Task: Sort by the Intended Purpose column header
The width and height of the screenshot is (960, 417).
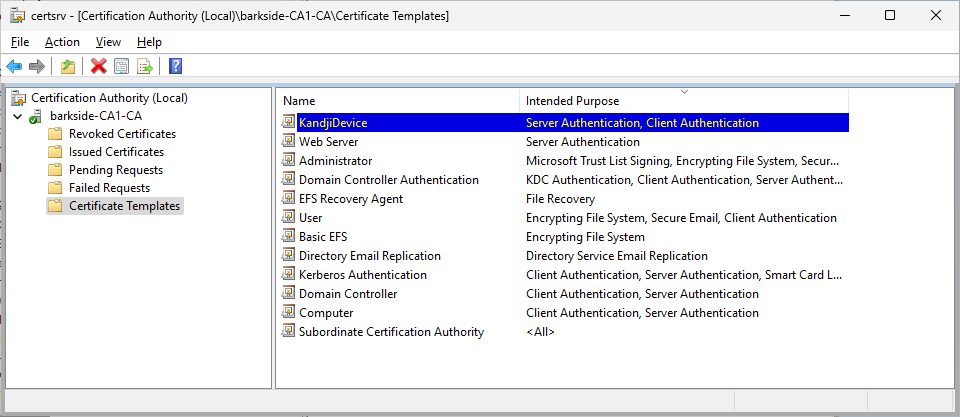Action: coord(572,101)
